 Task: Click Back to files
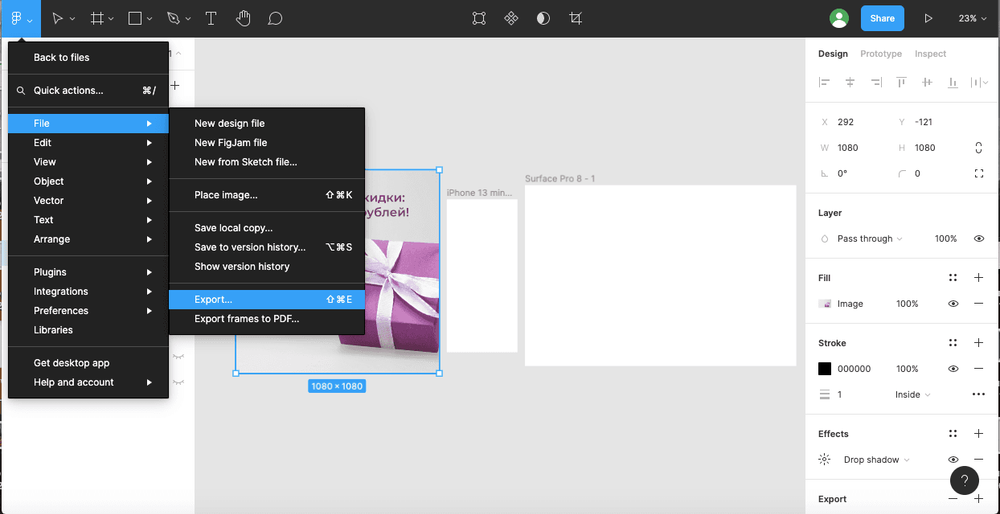tap(61, 58)
